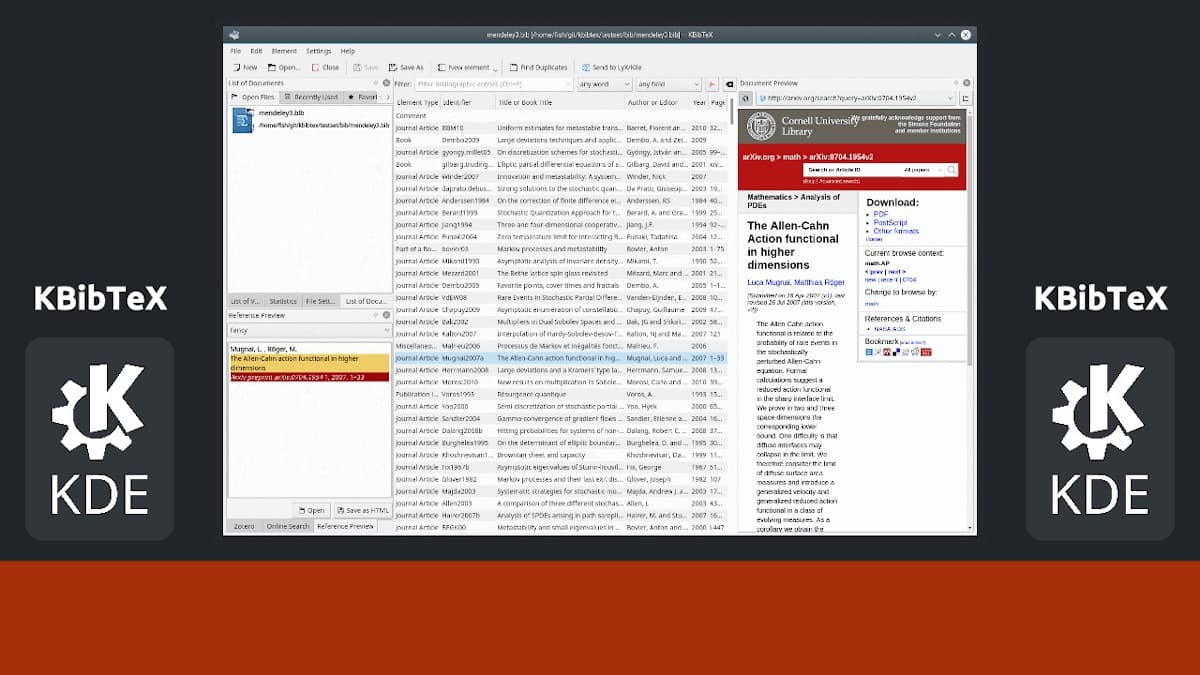Click the Luca Mugnai author link
The height and width of the screenshot is (675, 1200).
(x=769, y=283)
